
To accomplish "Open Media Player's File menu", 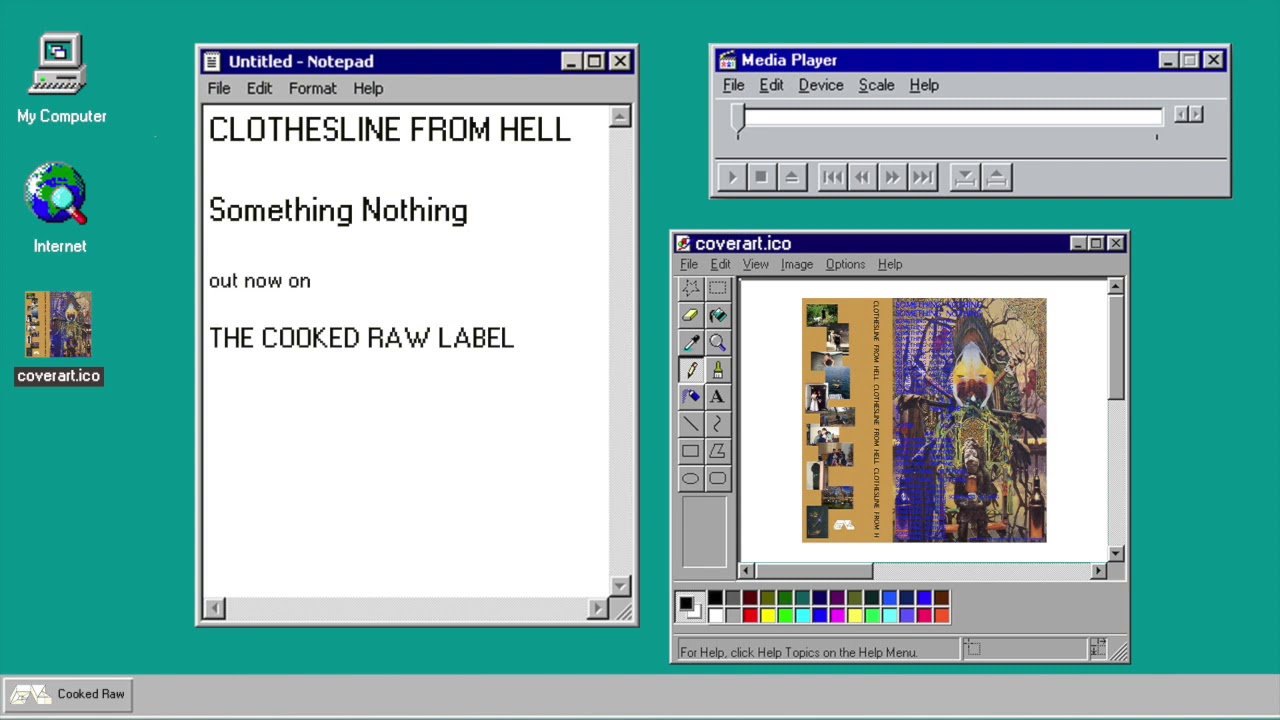I will pyautogui.click(x=733, y=85).
